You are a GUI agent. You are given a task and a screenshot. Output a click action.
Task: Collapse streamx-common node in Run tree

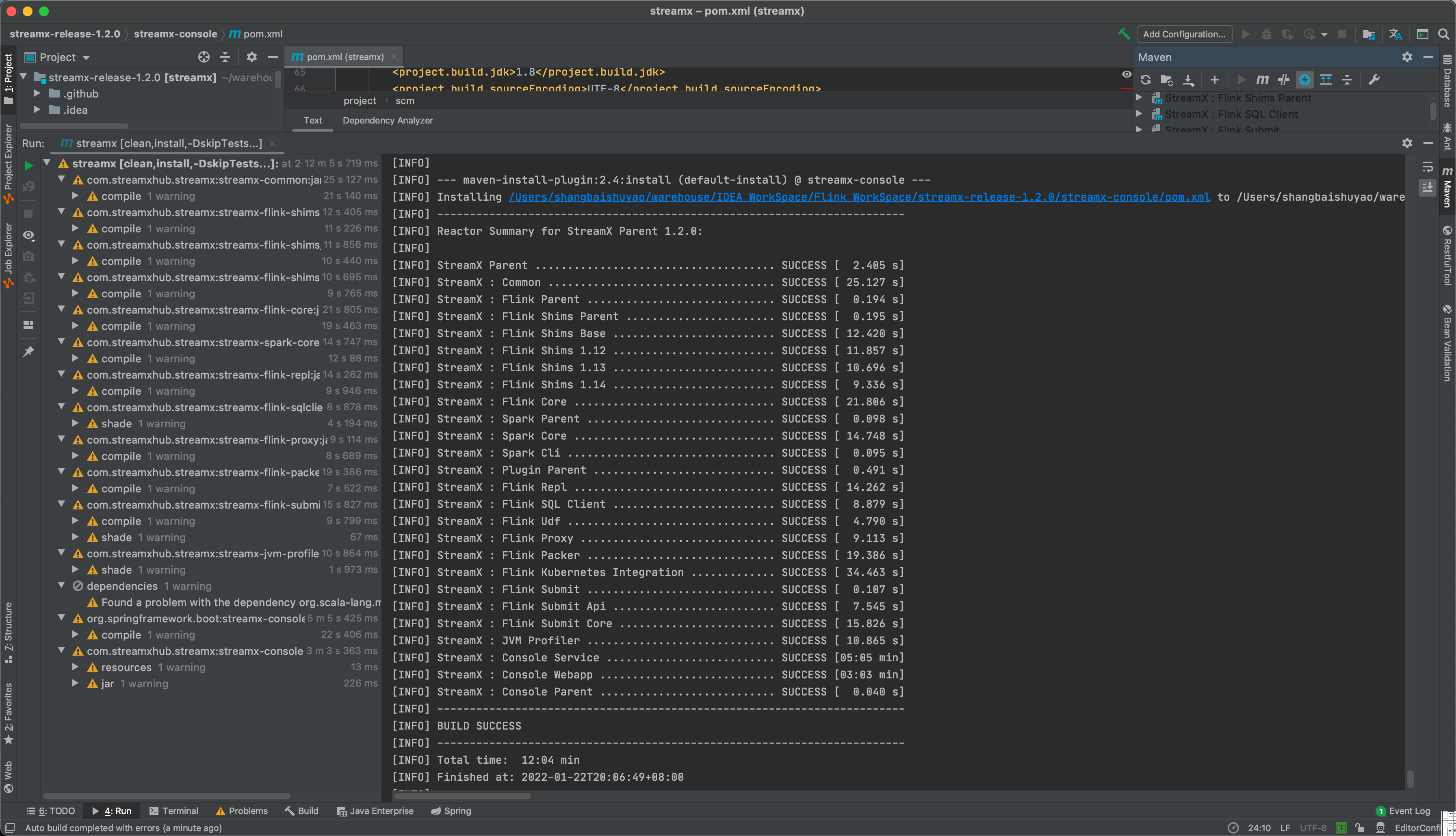61,179
